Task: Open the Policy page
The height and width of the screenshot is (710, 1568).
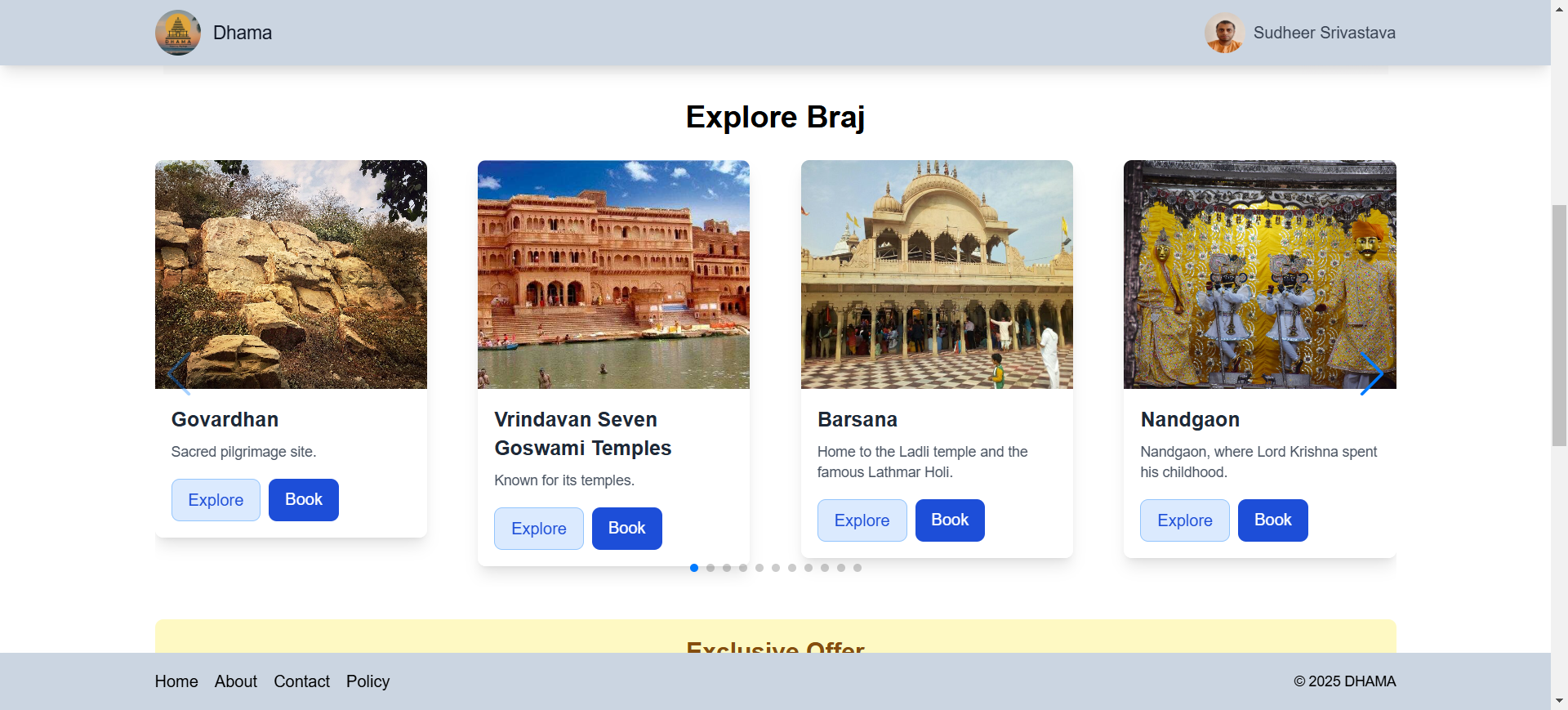Action: coord(367,681)
